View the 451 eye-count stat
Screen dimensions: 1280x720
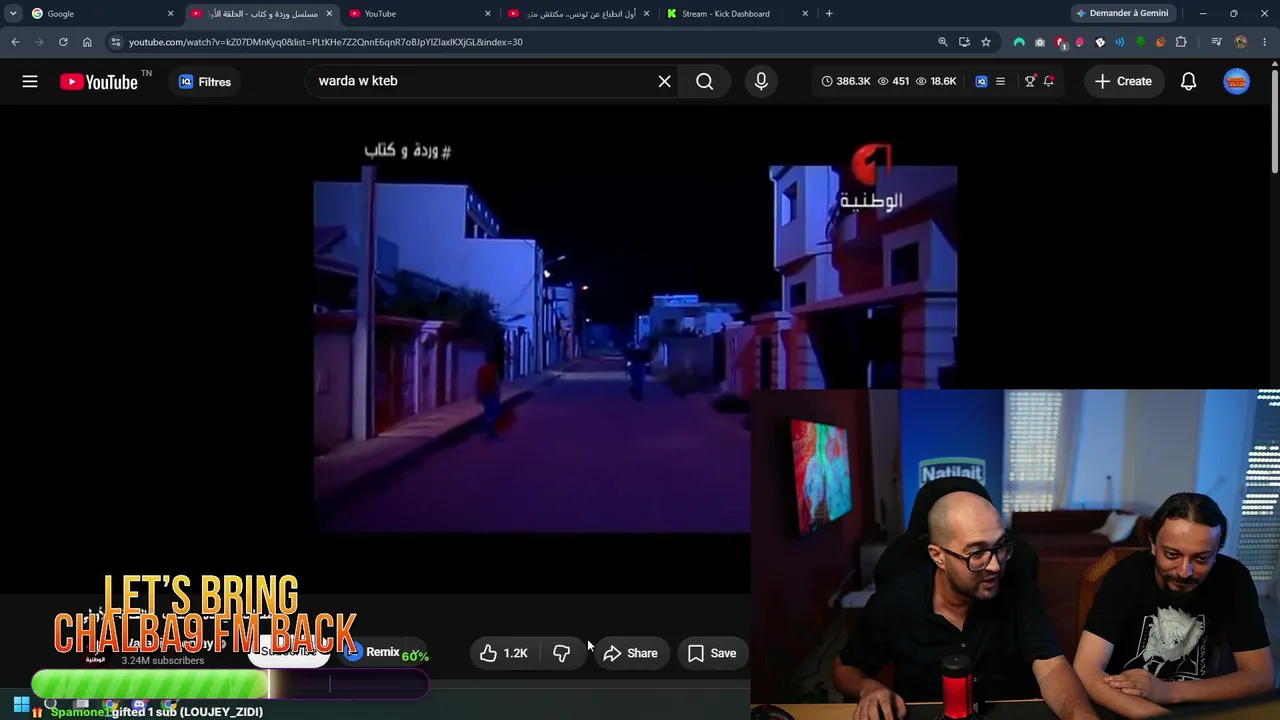[x=893, y=81]
